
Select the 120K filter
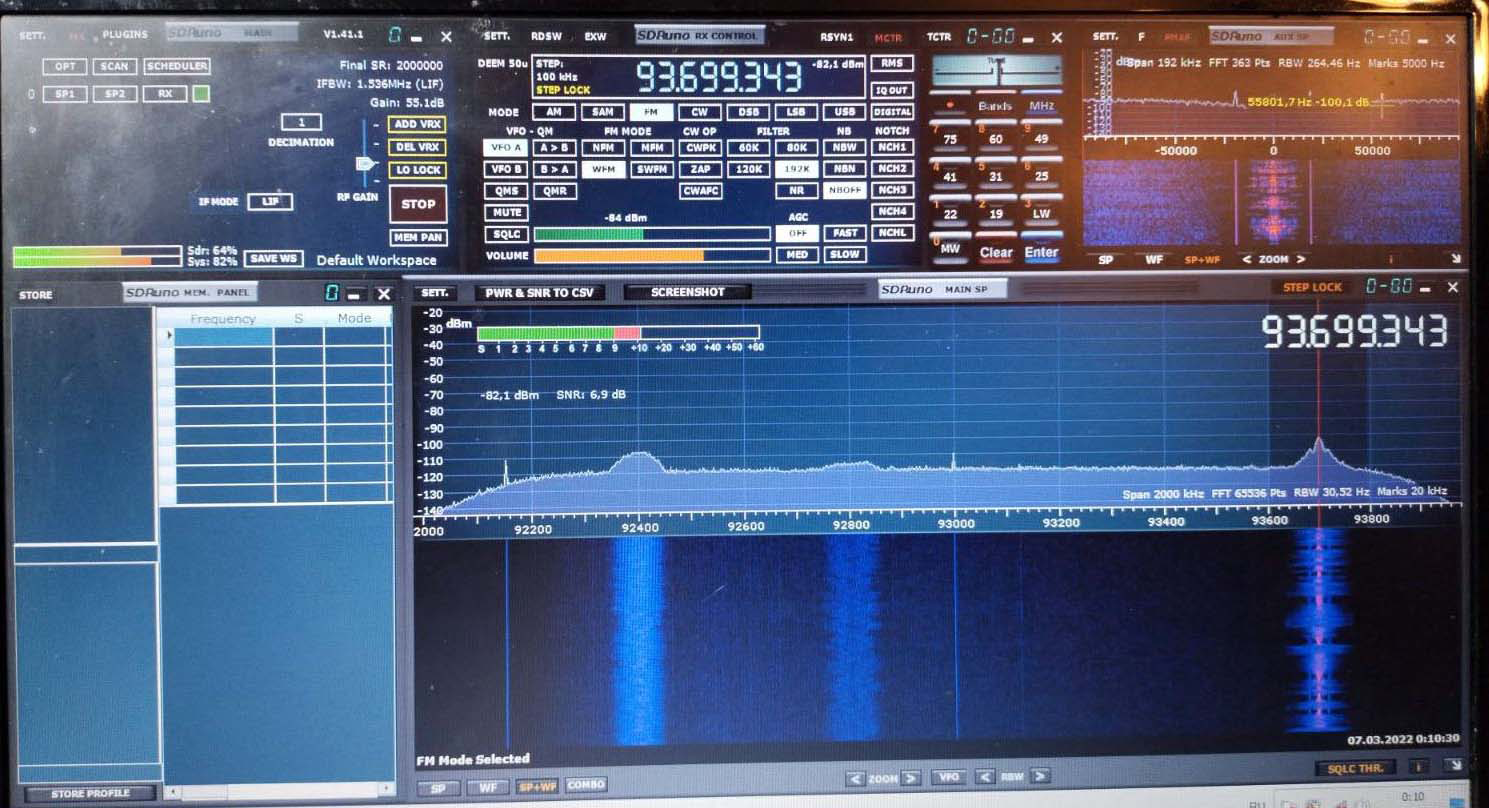(x=748, y=169)
